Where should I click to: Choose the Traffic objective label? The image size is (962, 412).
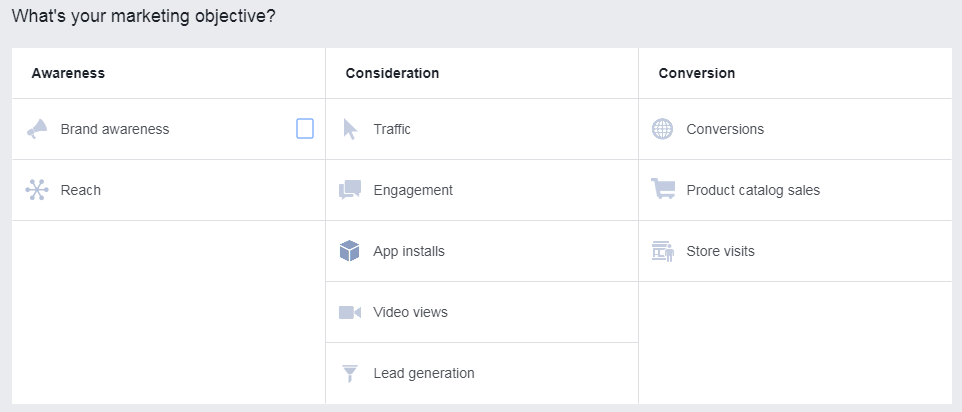click(392, 129)
